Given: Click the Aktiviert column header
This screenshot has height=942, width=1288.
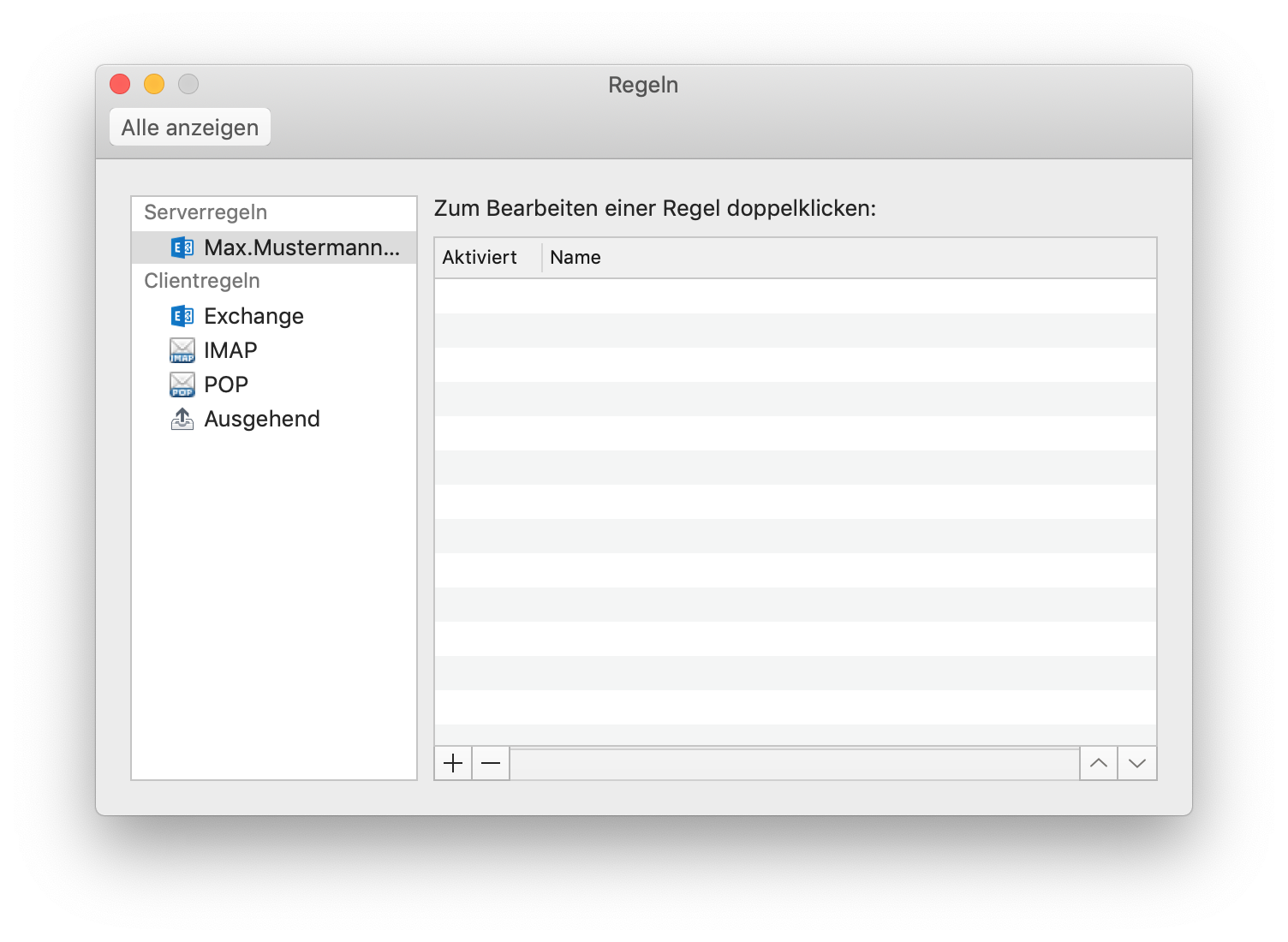Looking at the screenshot, I should point(480,257).
